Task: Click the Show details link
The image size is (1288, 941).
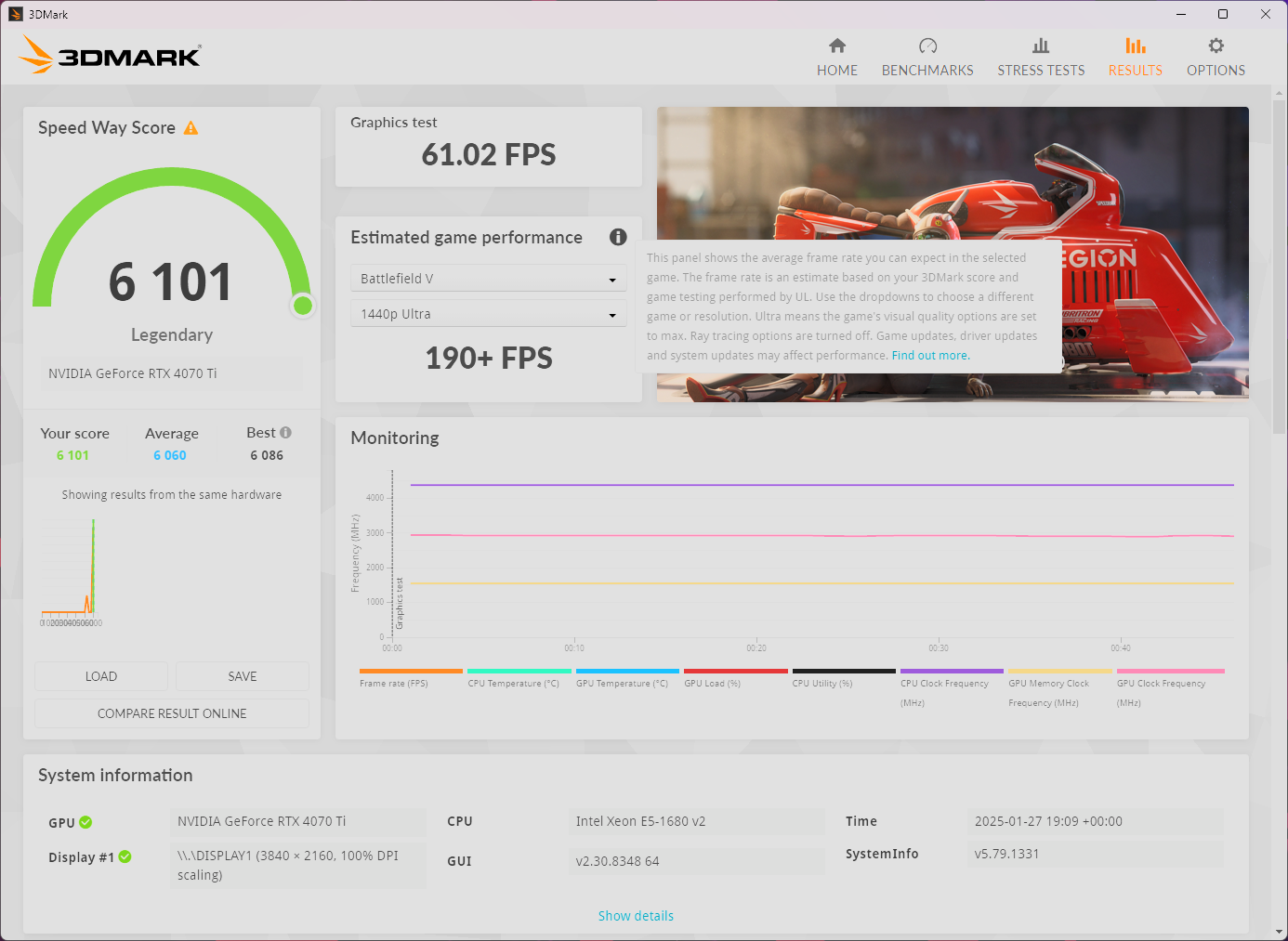Action: pos(636,916)
